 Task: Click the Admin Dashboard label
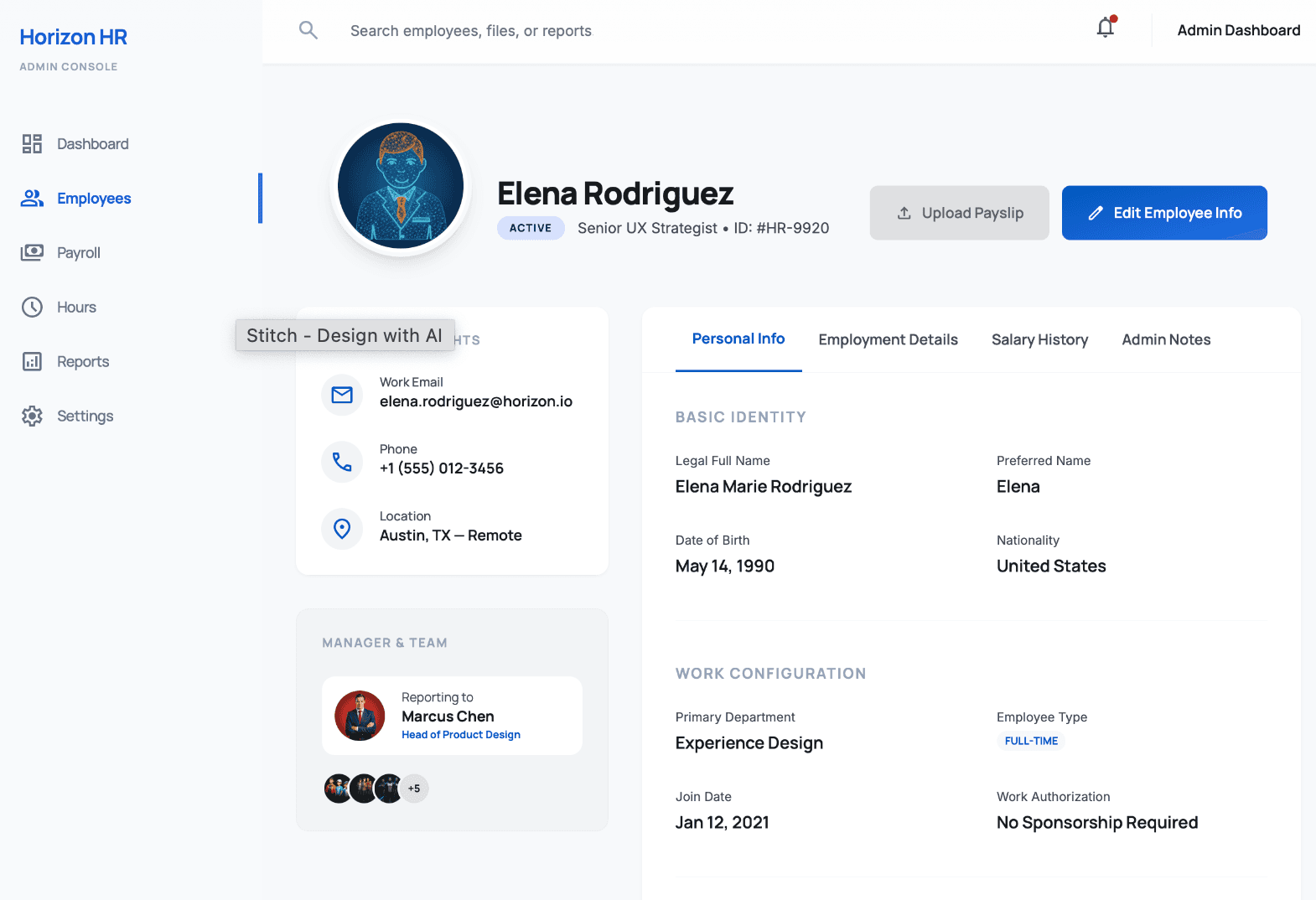click(x=1239, y=30)
